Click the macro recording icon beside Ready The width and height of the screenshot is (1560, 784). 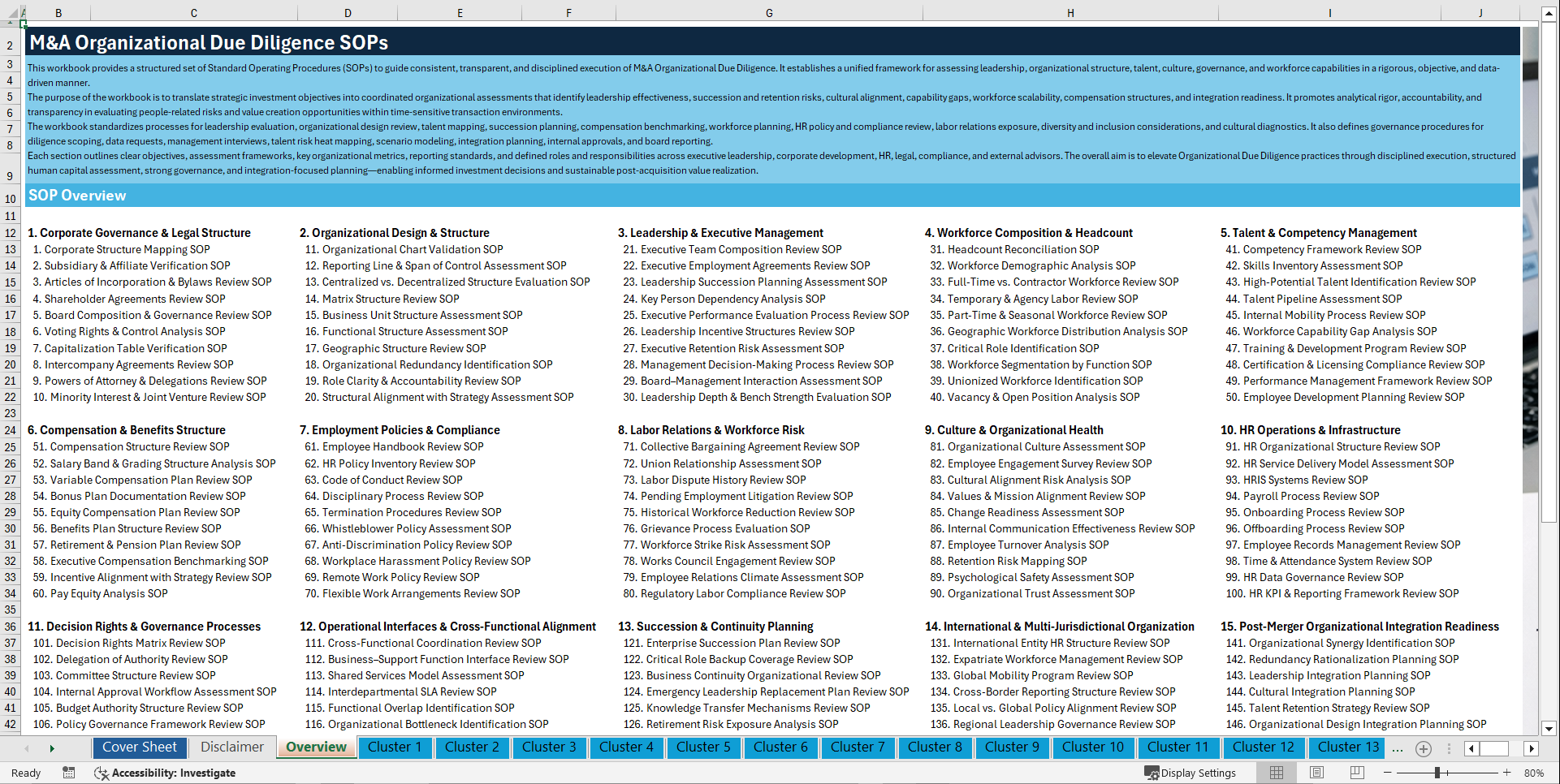(69, 773)
